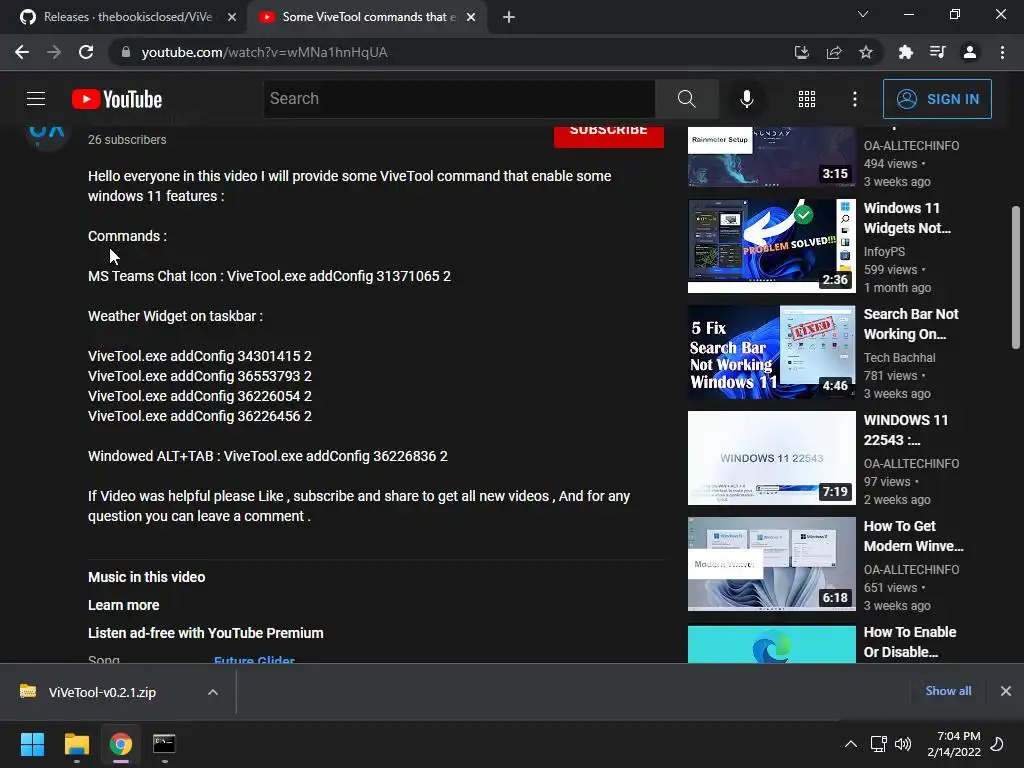Image resolution: width=1024 pixels, height=768 pixels.
Task: Bookmark this tab with the star
Action: pos(866,52)
